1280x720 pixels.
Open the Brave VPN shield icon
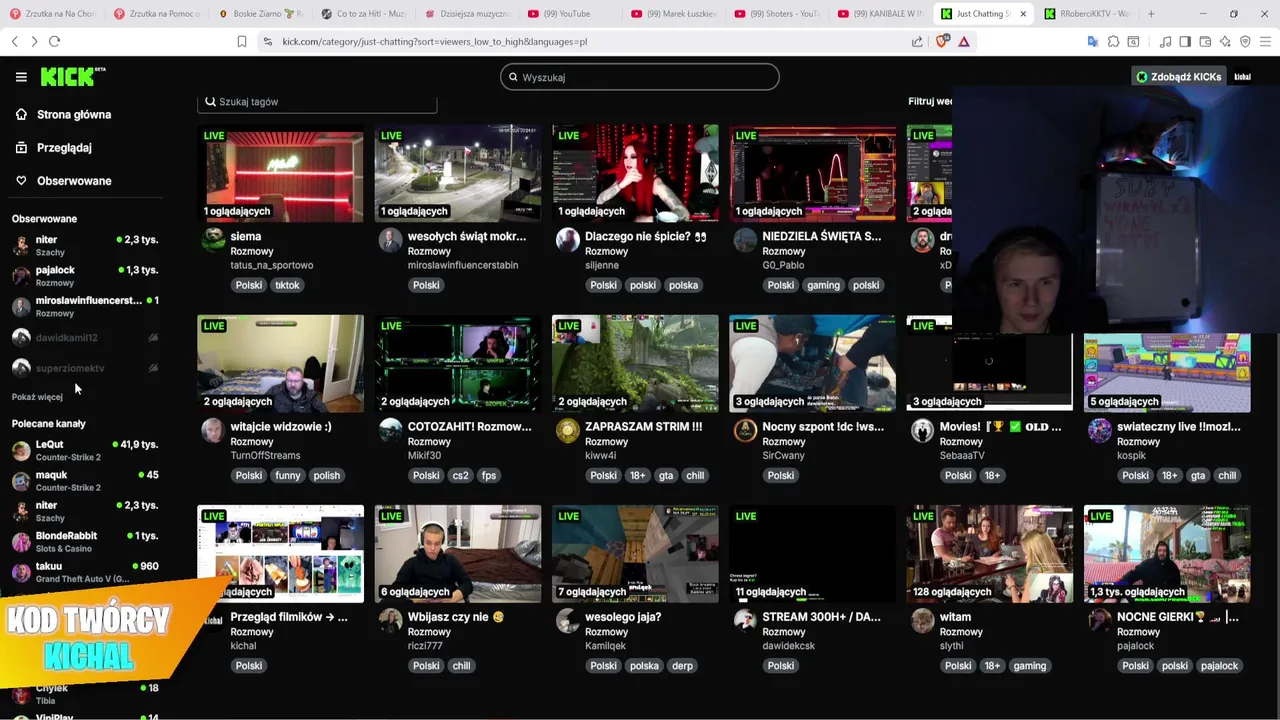coord(1245,41)
